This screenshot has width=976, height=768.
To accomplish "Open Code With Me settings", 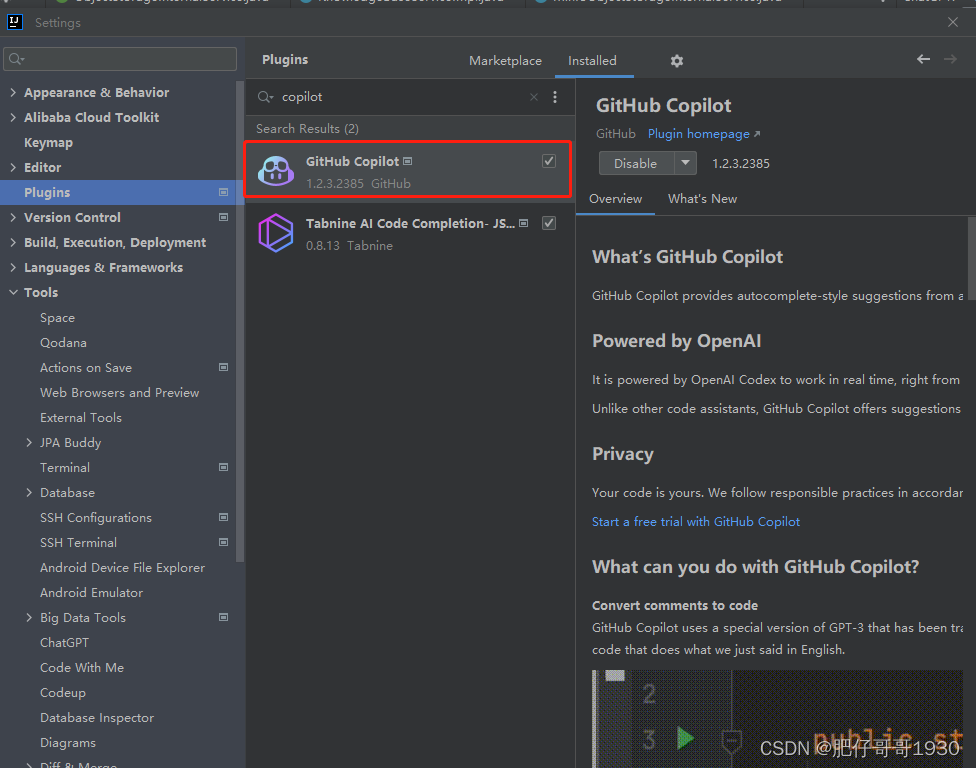I will 82,667.
